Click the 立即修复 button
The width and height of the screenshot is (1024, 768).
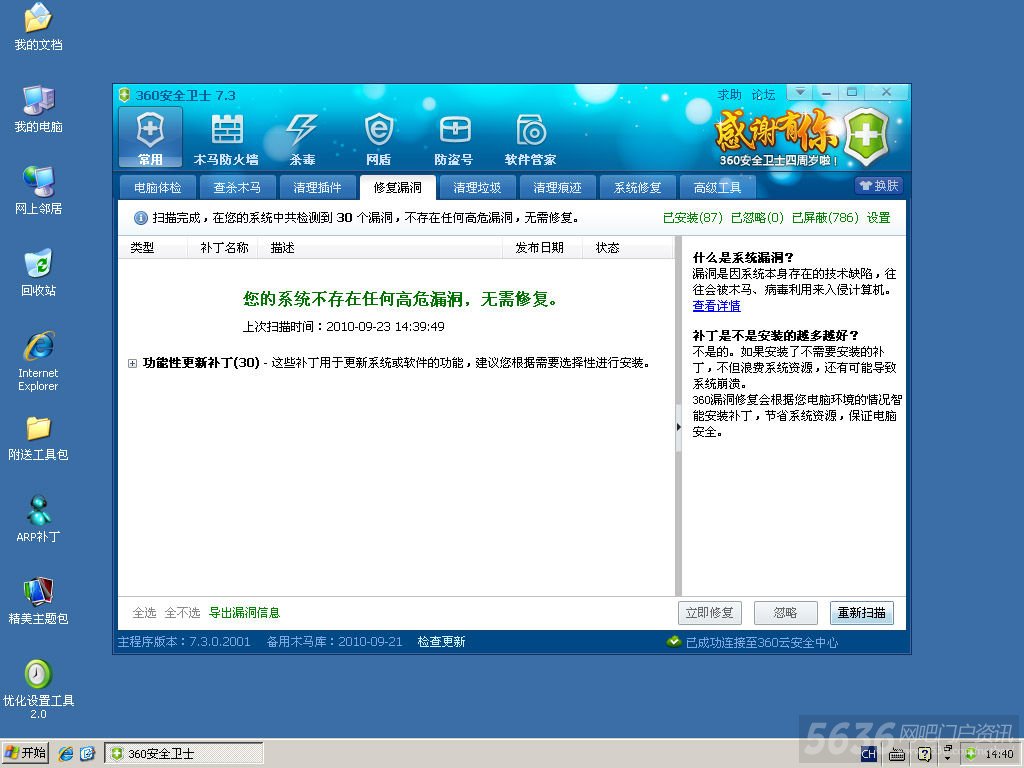coord(709,613)
